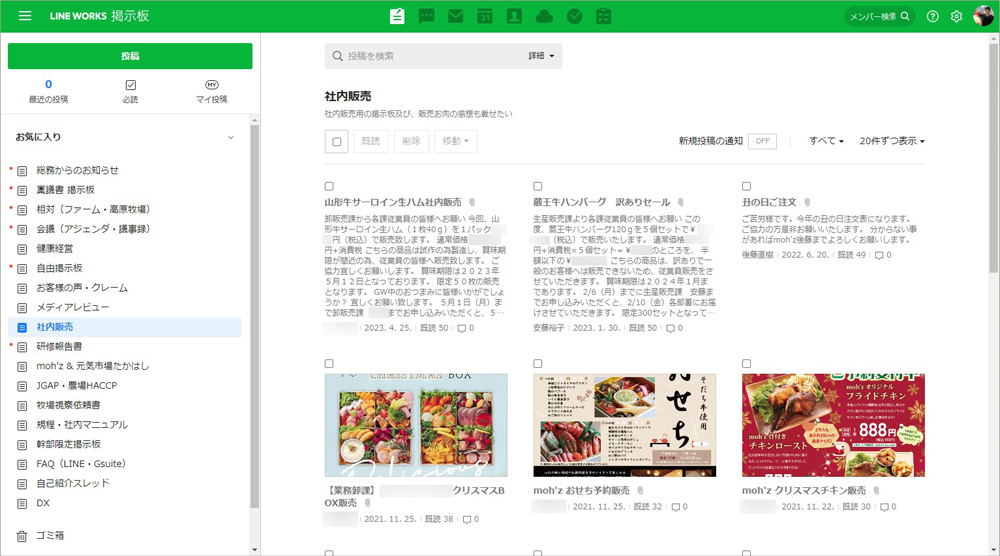Screen dimensions: 1000x556
Task: Toggle 新規投稿の通知 OFF switch
Action: point(762,141)
